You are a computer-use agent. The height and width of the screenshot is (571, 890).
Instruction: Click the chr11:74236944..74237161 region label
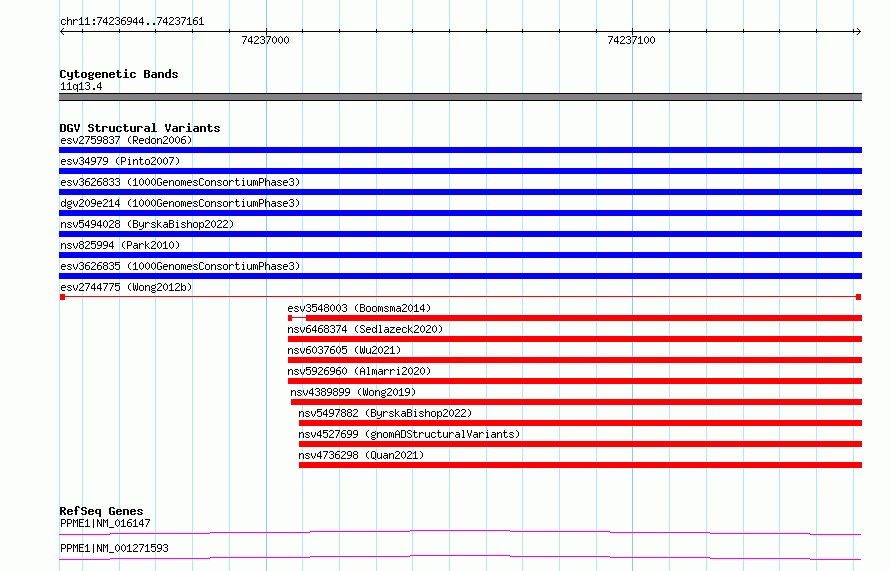point(132,22)
